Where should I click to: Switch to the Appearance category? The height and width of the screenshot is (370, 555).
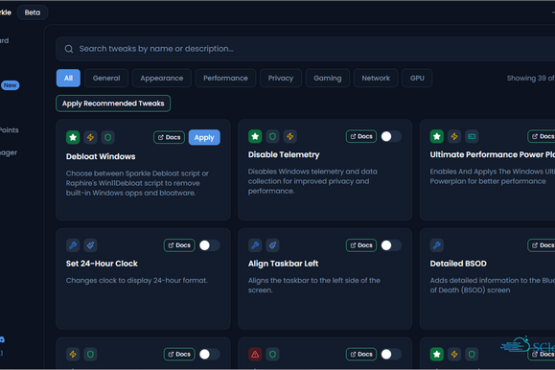coord(162,78)
